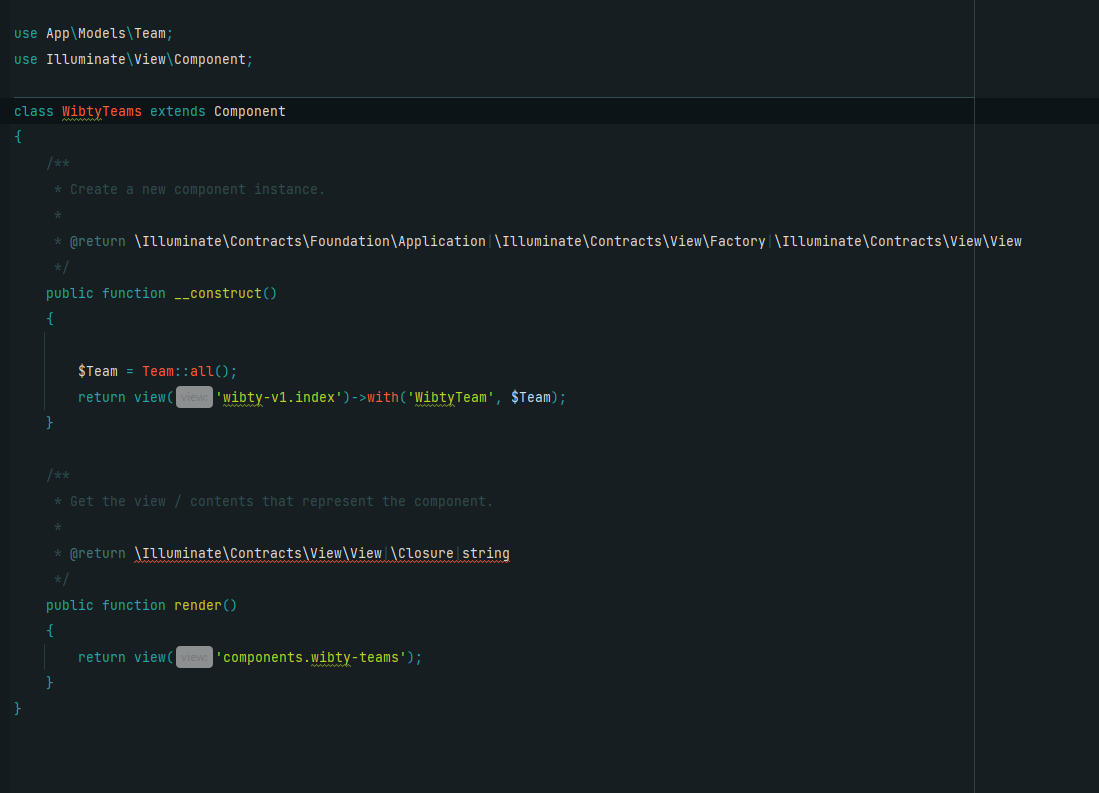Click the 'wibty-v1.index' view string
This screenshot has height=793, width=1099.
tap(279, 397)
